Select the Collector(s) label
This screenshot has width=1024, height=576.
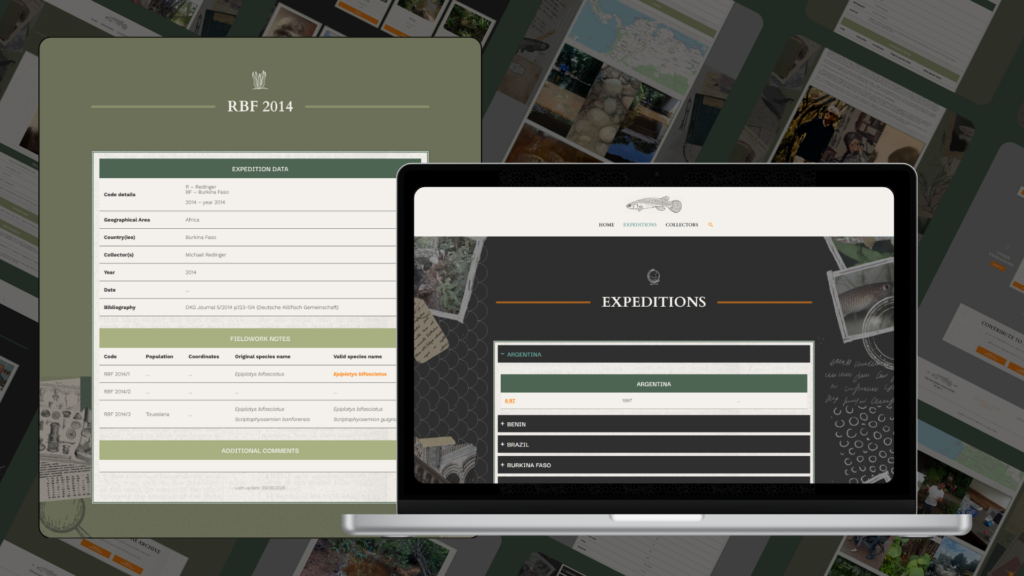coord(119,255)
